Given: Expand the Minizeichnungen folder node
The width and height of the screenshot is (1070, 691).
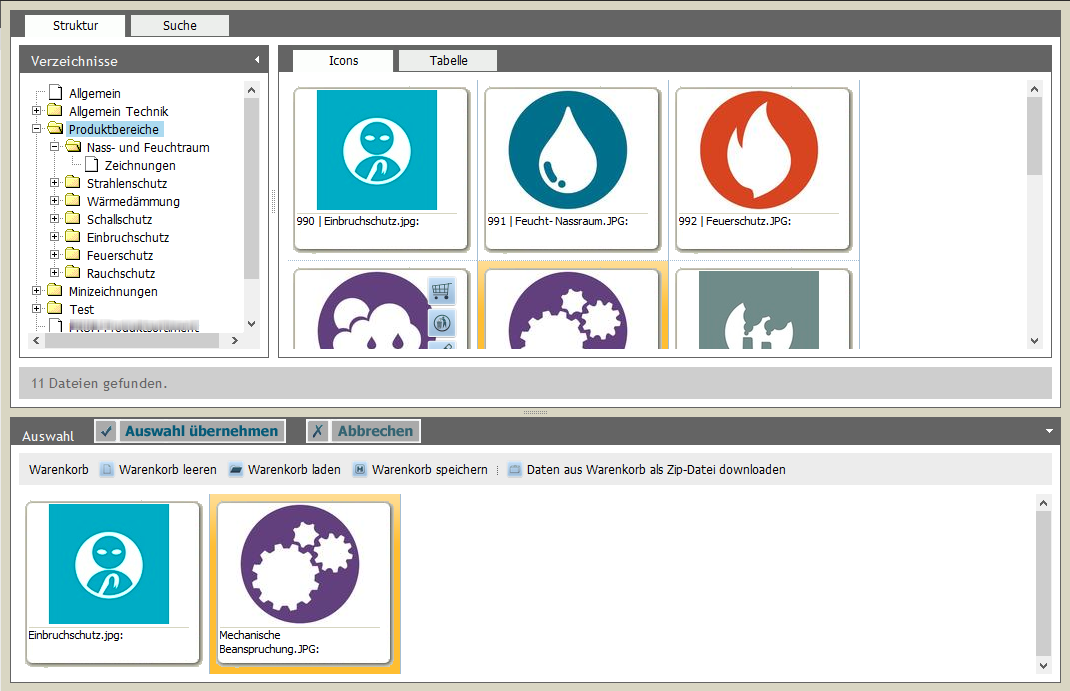Looking at the screenshot, I should [x=37, y=291].
